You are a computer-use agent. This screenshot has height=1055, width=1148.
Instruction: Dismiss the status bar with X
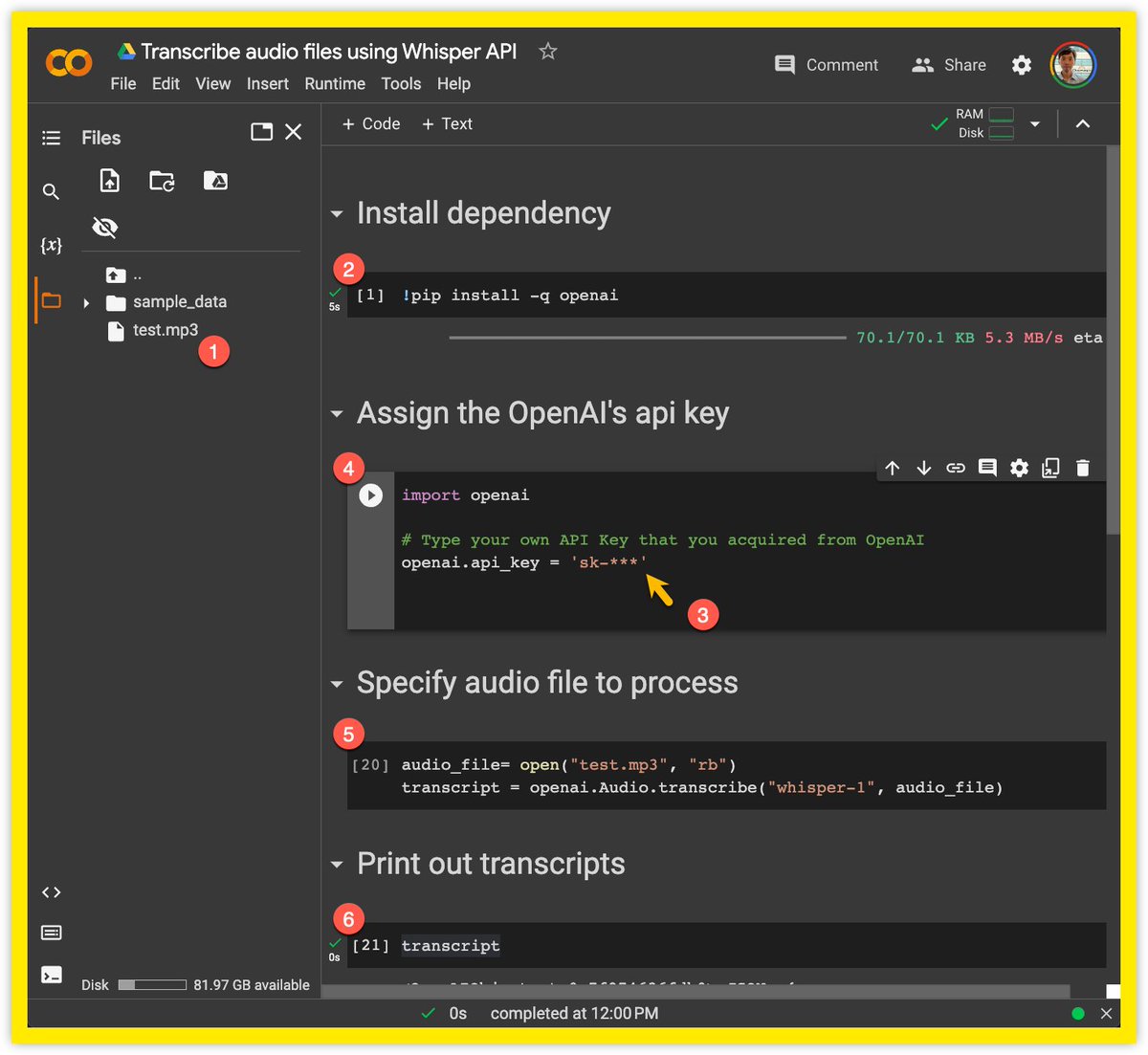(x=1106, y=1013)
